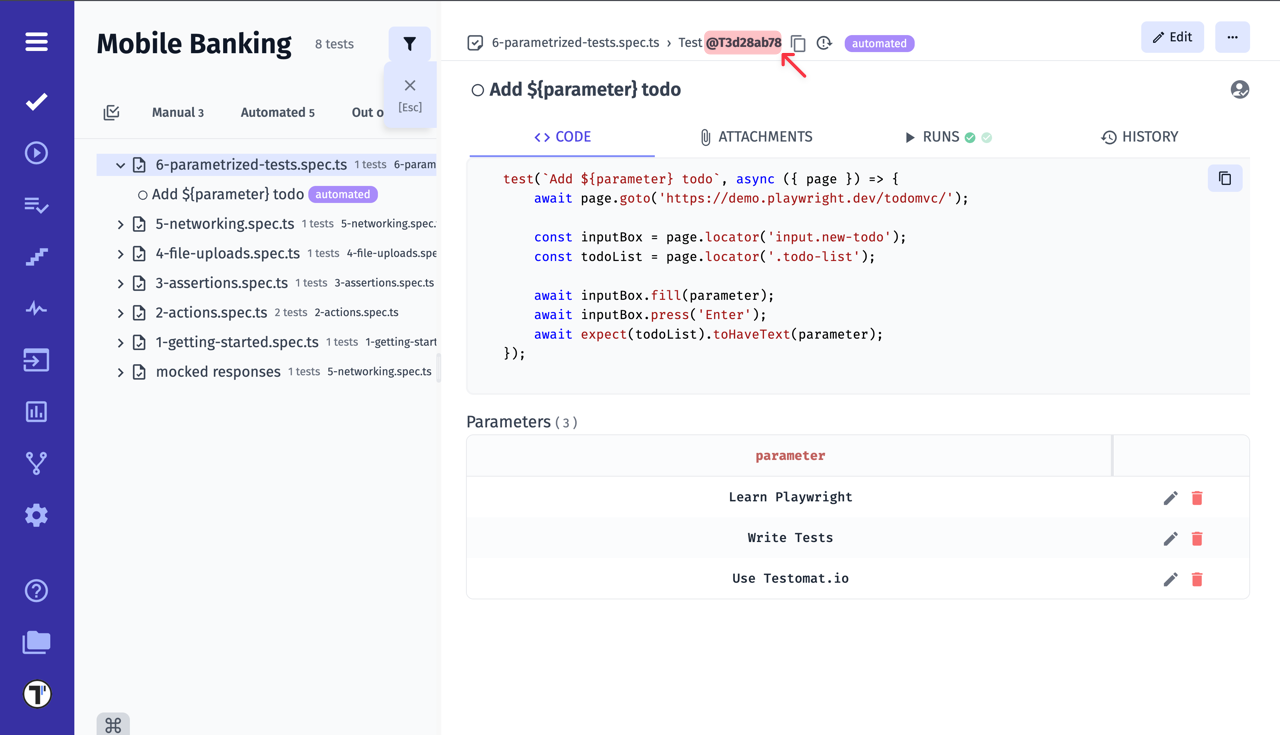Open the Runs page from the sidebar
1280x735 pixels.
pos(36,152)
